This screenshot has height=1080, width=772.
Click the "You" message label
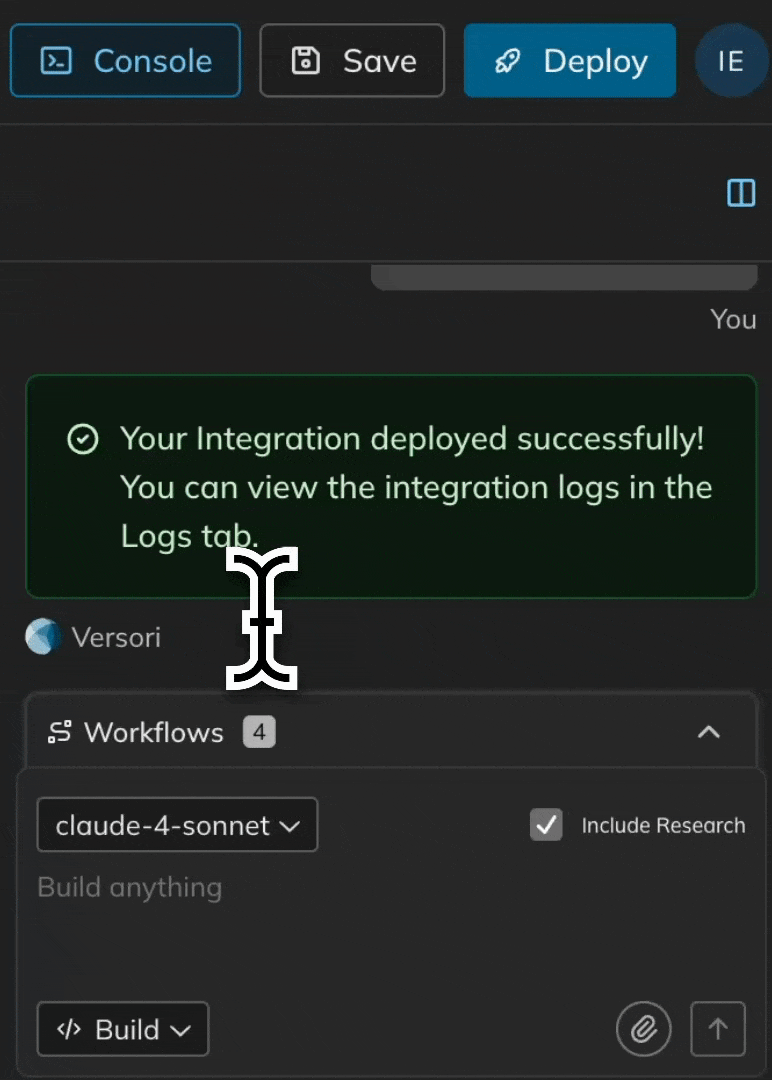pos(733,320)
